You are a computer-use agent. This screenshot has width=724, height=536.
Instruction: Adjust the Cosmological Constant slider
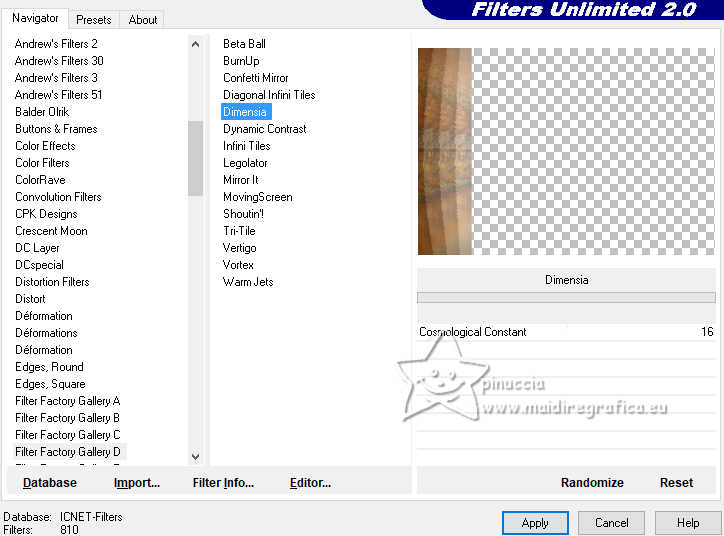566,332
